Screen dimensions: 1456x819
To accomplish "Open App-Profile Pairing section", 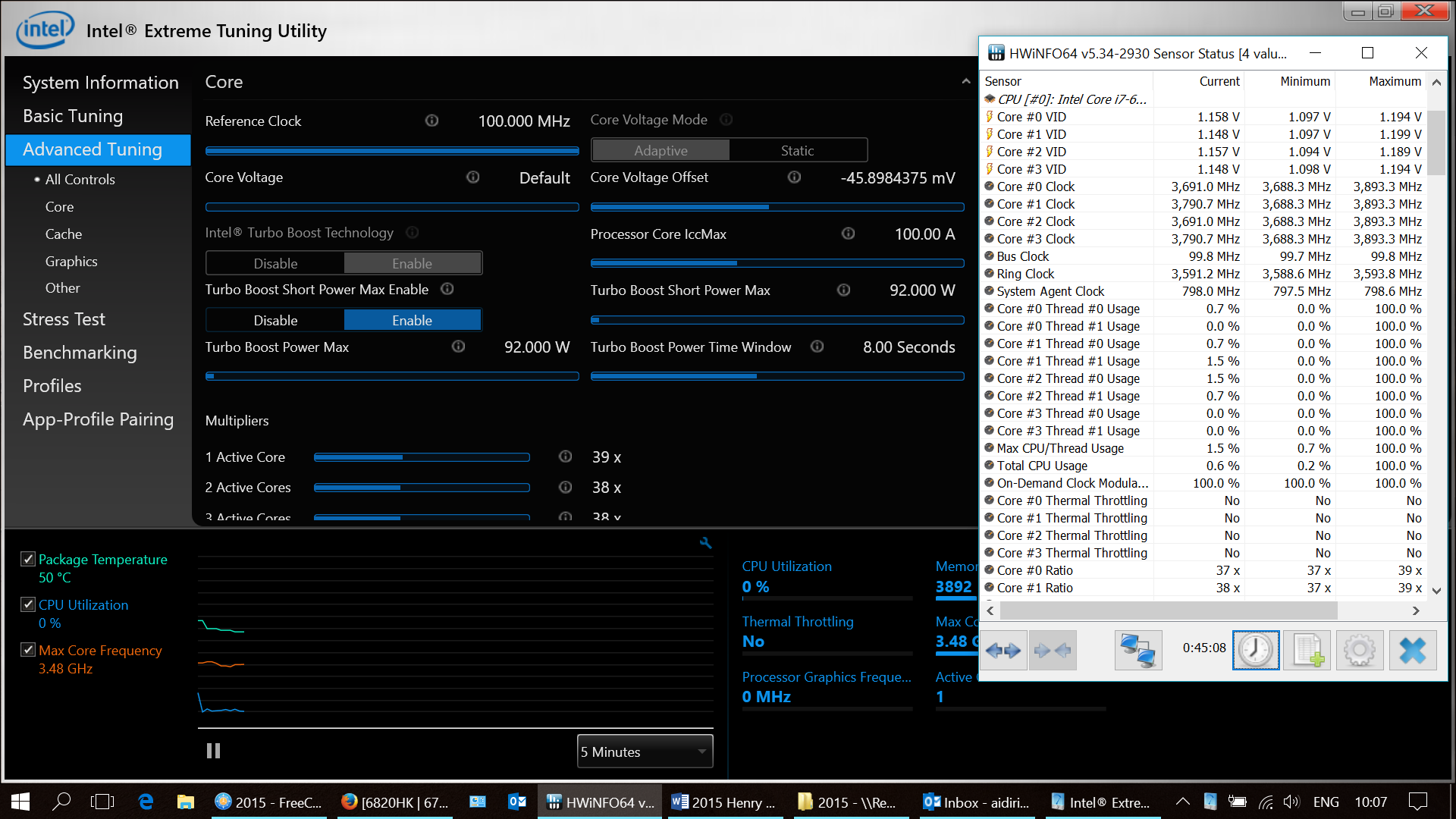I will pos(98,419).
